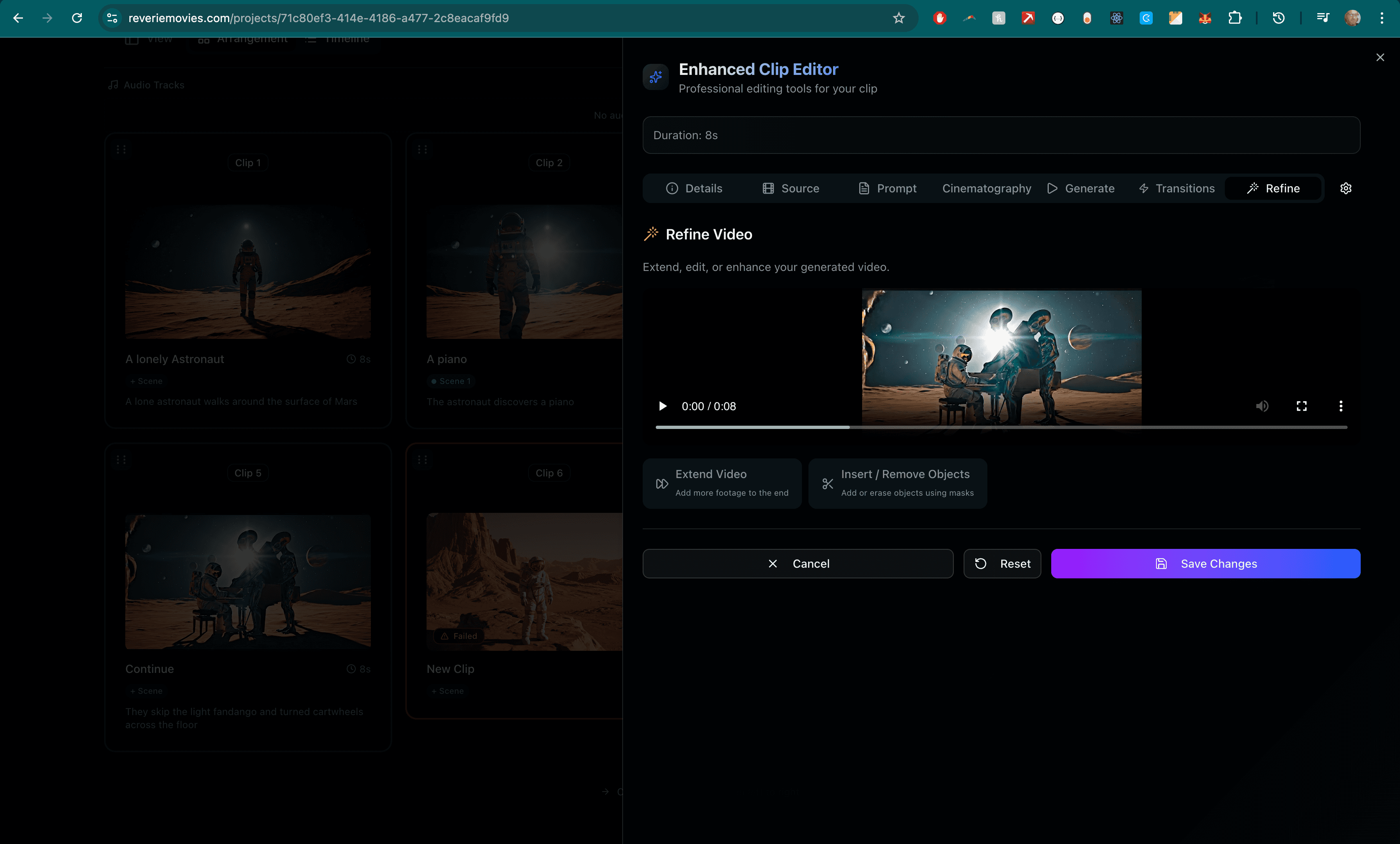Seek along the video progress bar
Image resolution: width=1400 pixels, height=844 pixels.
coord(1001,427)
